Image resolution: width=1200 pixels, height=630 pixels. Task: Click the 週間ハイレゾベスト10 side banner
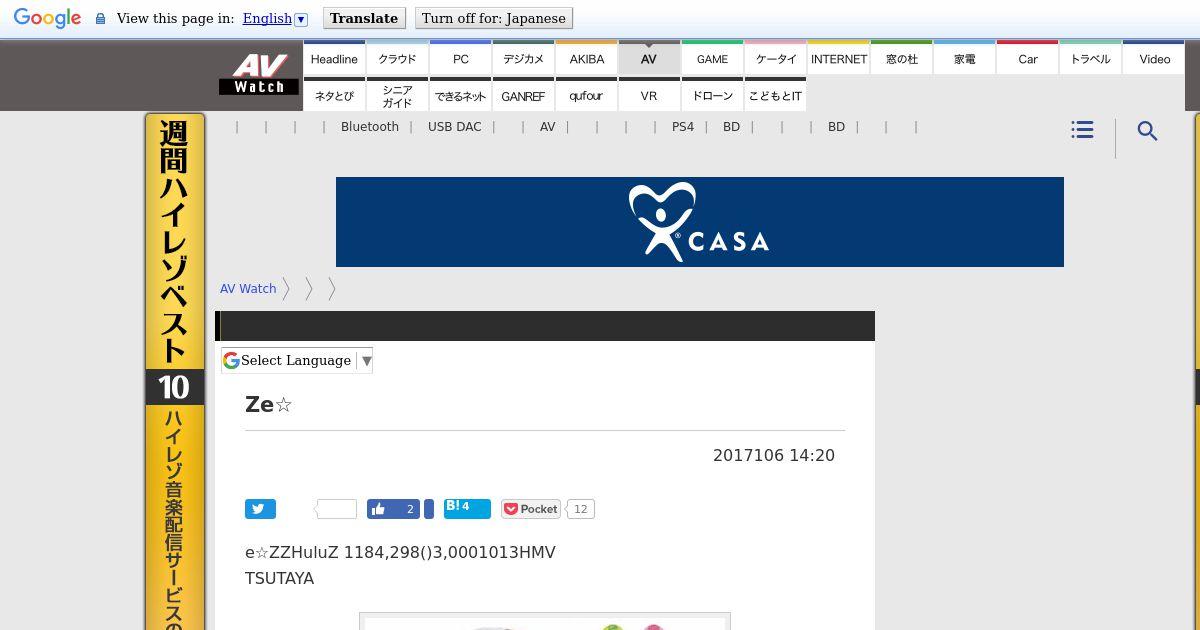click(174, 371)
